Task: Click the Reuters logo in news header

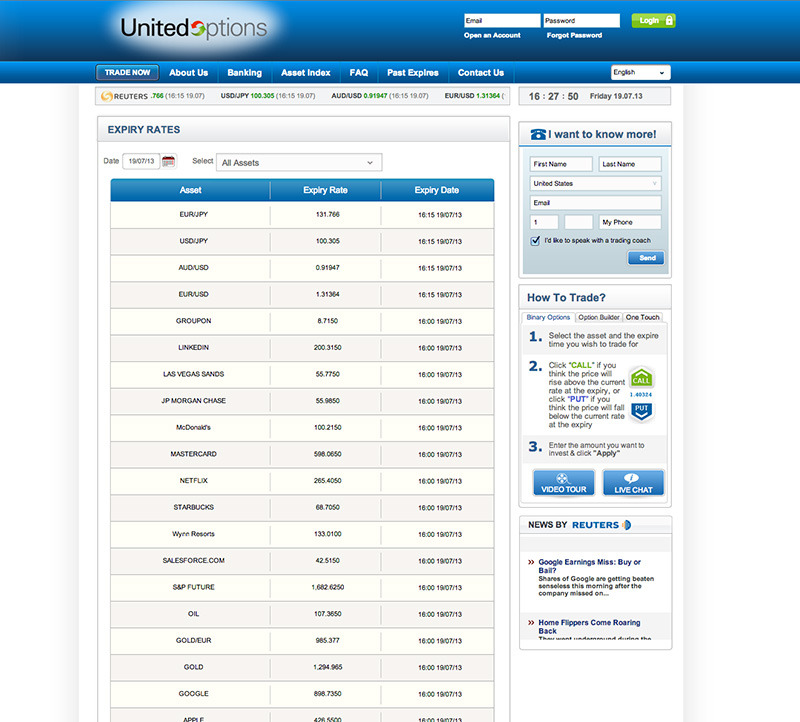Action: coord(601,525)
